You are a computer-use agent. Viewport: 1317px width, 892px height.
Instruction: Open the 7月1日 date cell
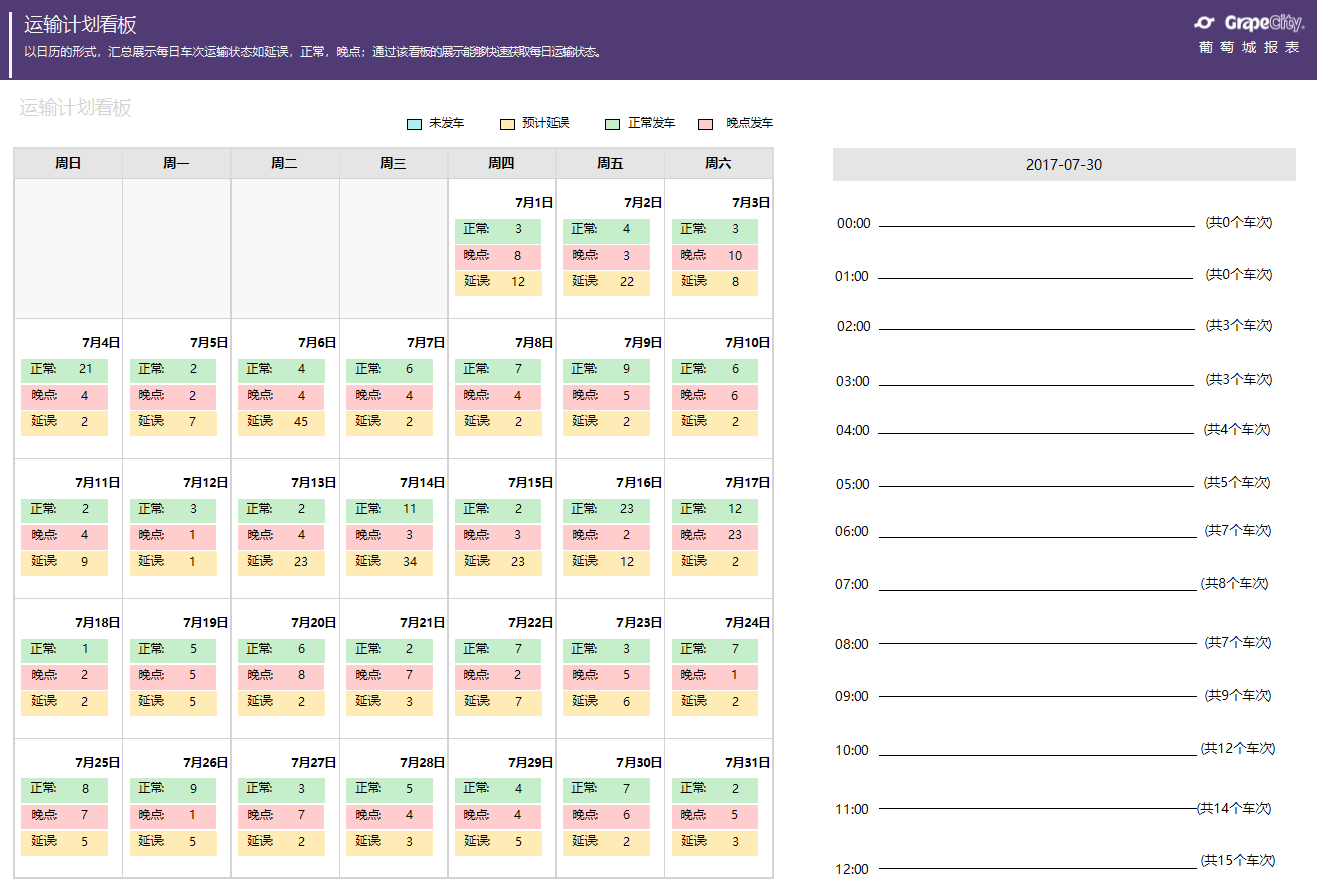[x=534, y=202]
